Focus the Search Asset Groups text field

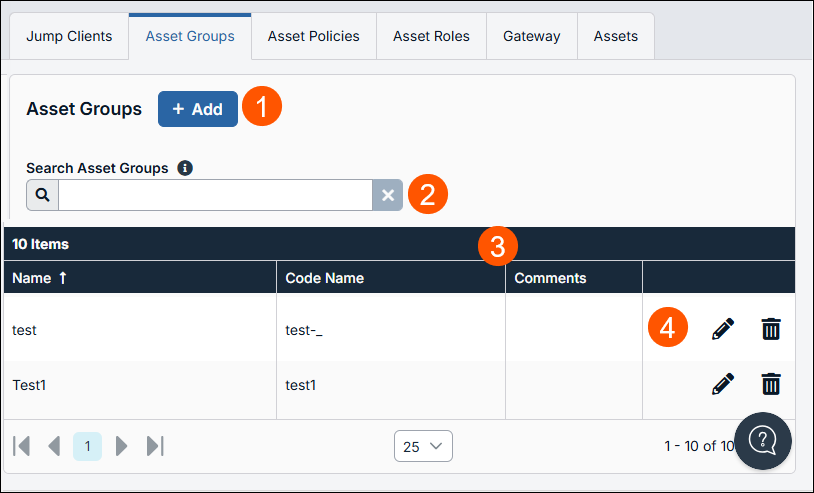(x=215, y=195)
